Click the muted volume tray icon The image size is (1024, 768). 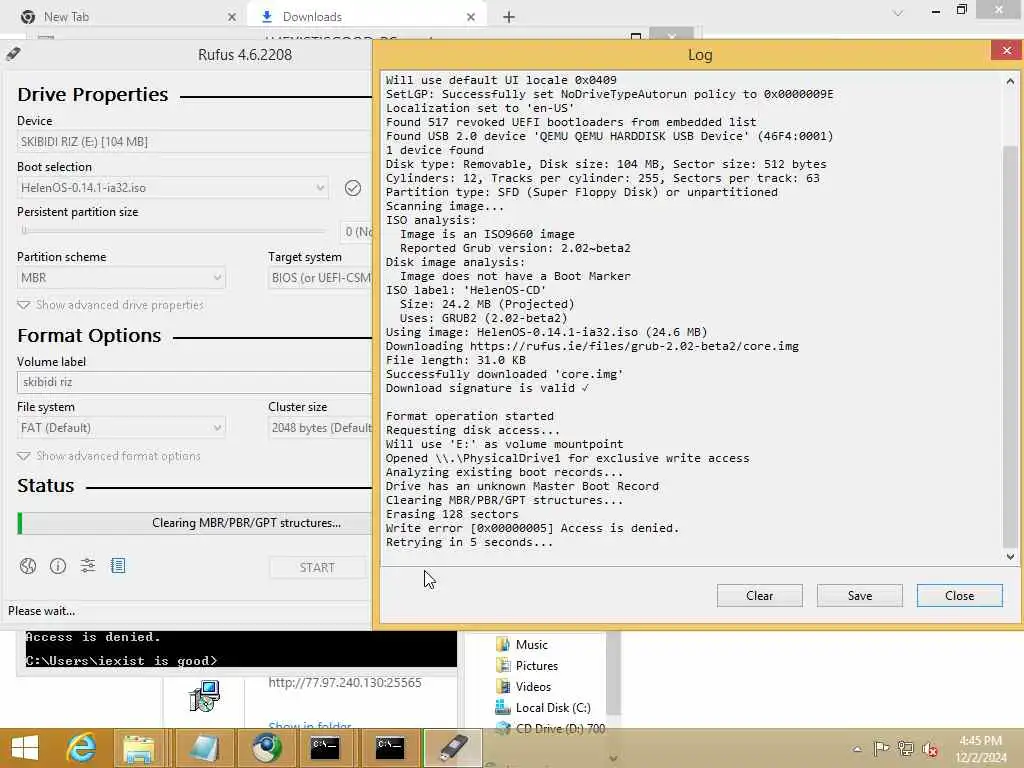click(x=929, y=749)
